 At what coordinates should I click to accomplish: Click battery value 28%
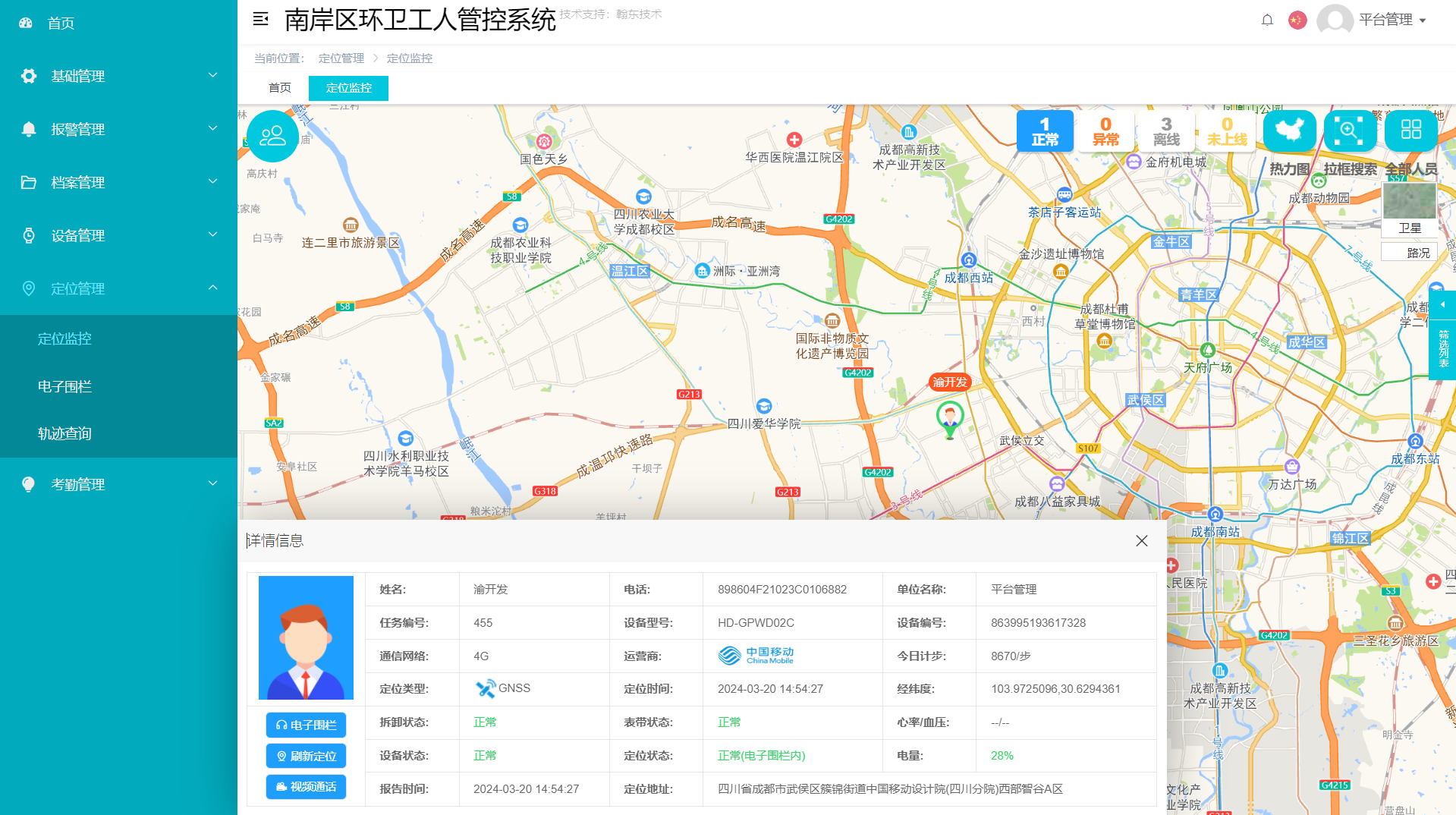tap(1002, 756)
